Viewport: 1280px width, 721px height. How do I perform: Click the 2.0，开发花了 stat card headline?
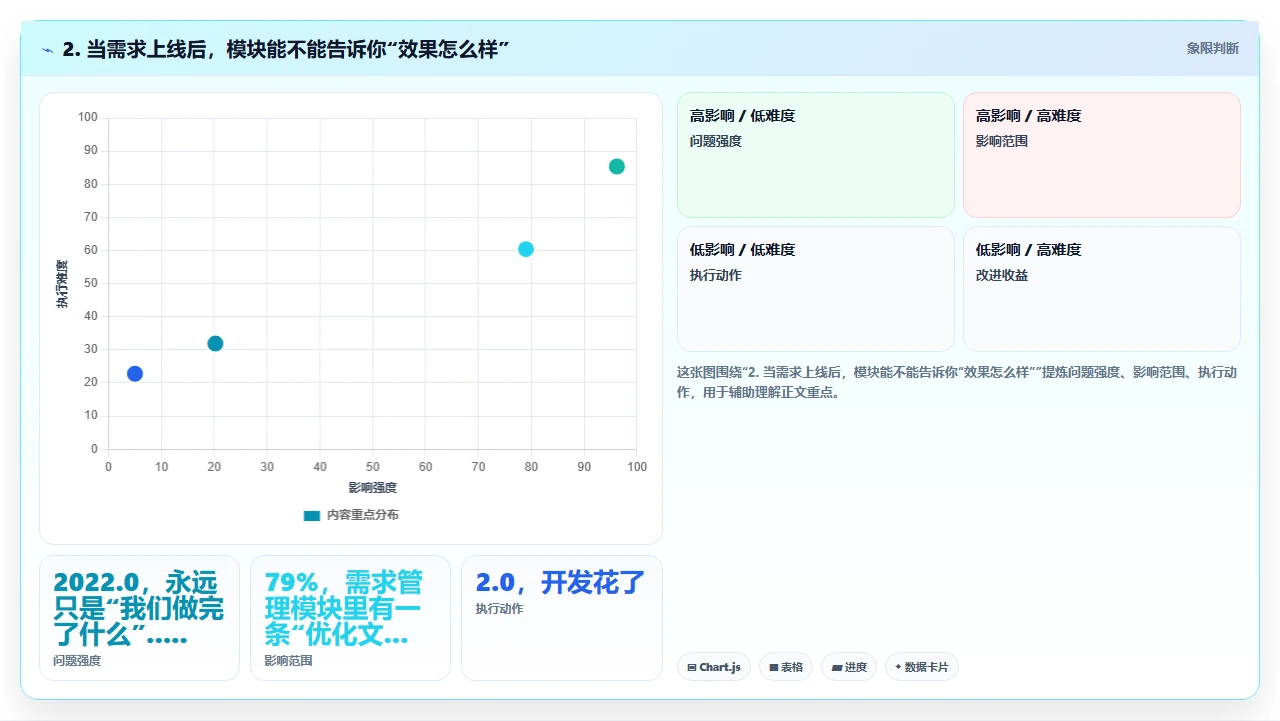click(560, 582)
